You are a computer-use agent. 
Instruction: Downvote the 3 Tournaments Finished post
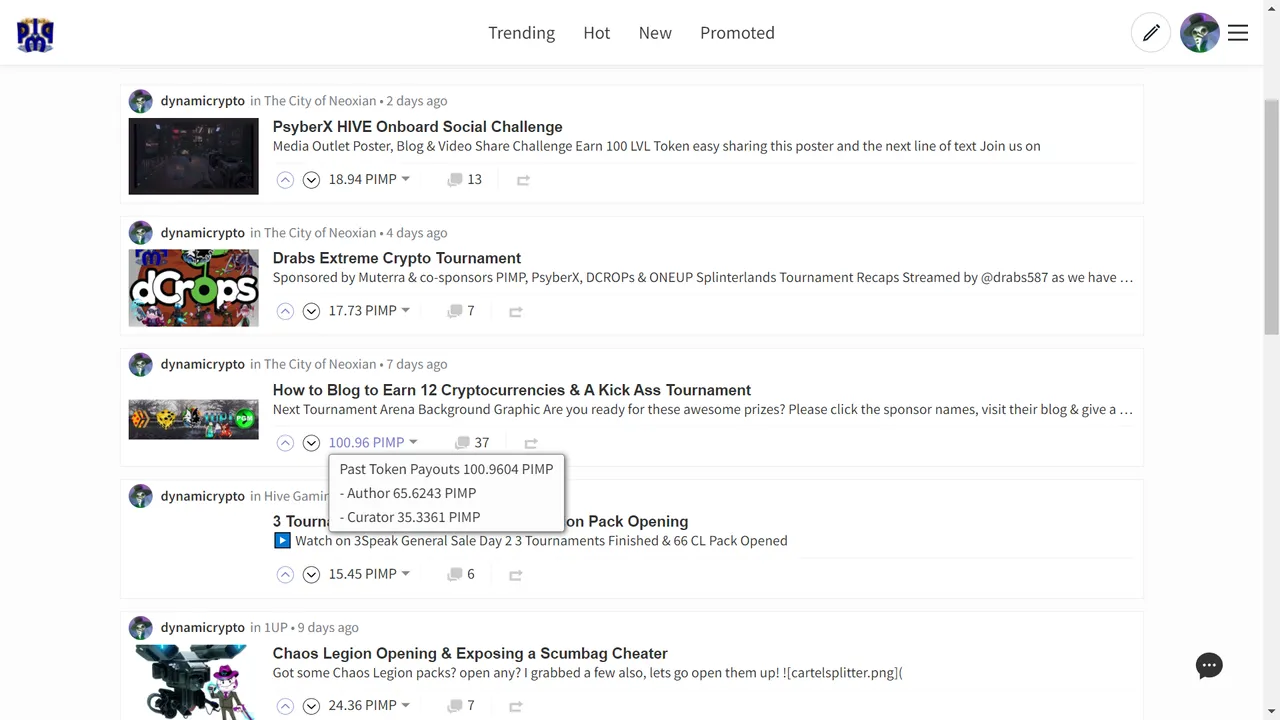coord(311,574)
